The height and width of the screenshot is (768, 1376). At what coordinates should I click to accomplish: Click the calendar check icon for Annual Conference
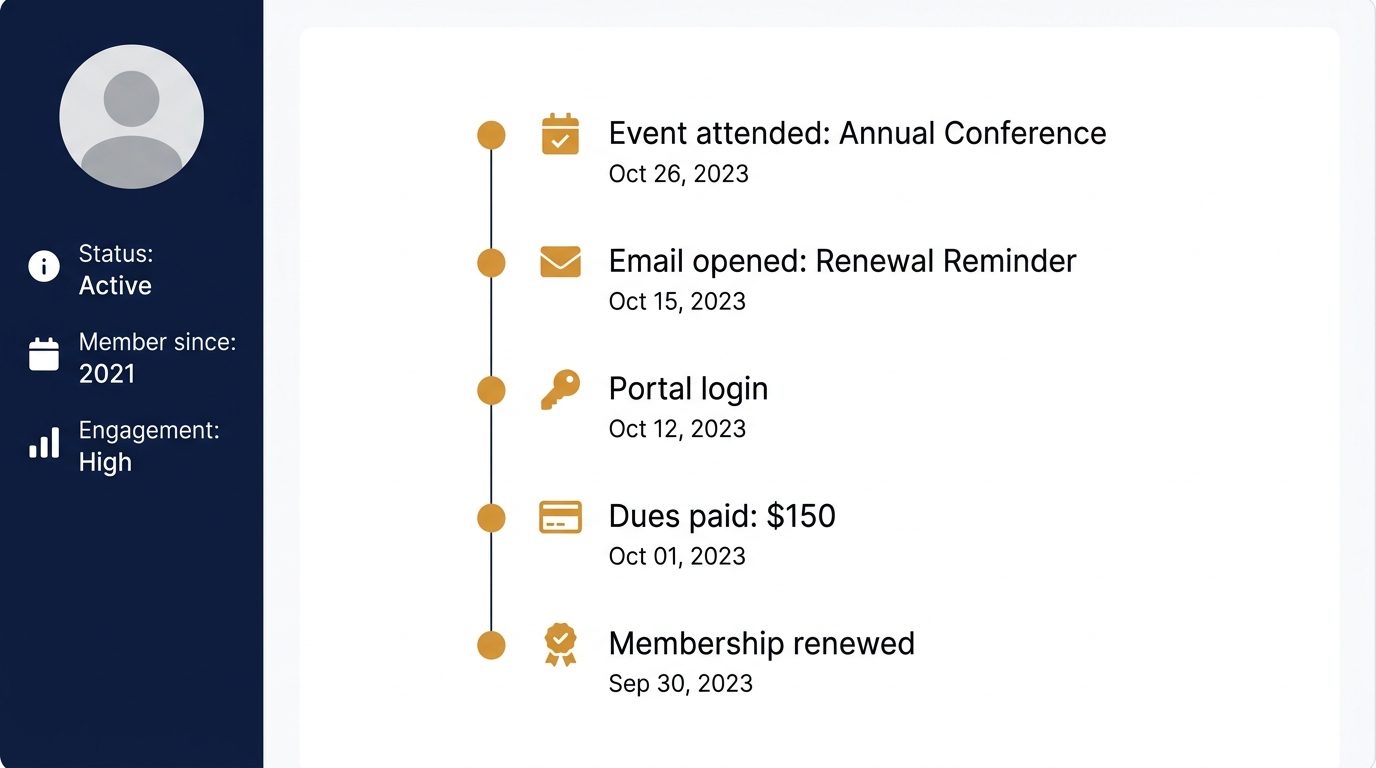[560, 133]
